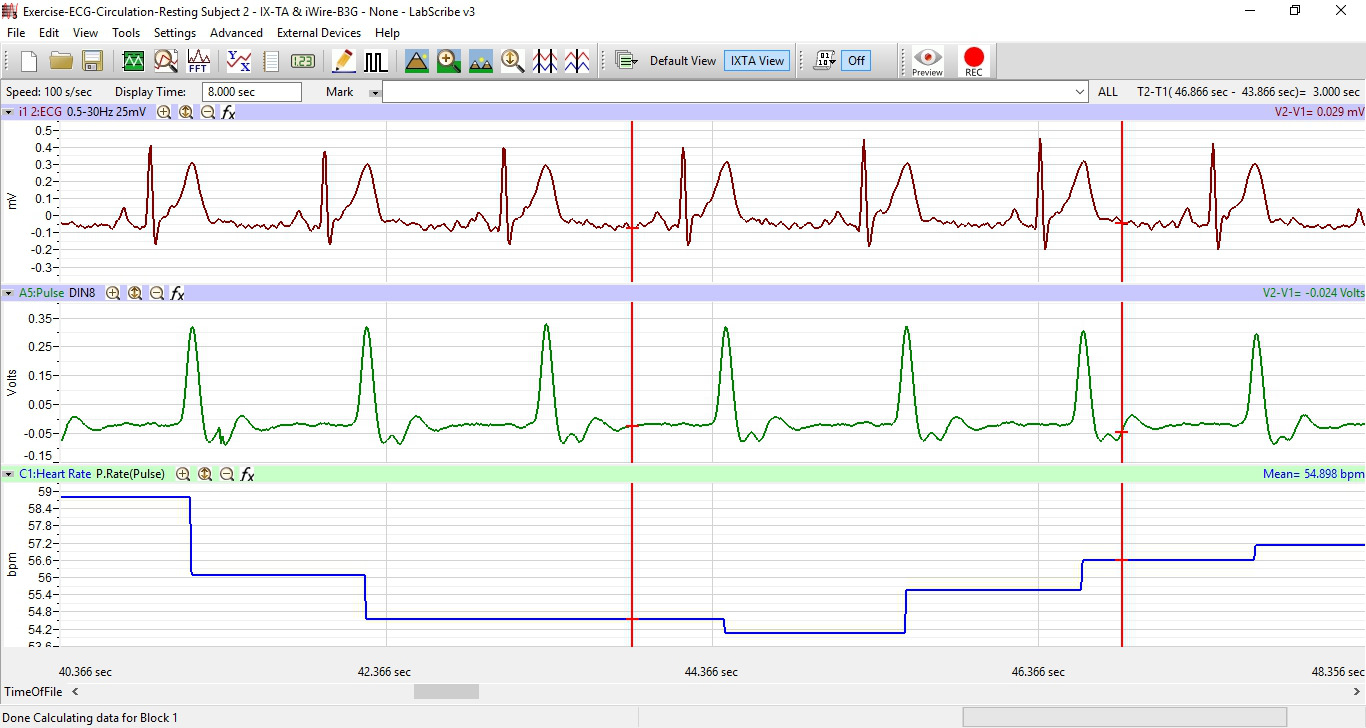Collapse the Heart Rate channel header triangle
The width and height of the screenshot is (1366, 728).
[x=10, y=473]
